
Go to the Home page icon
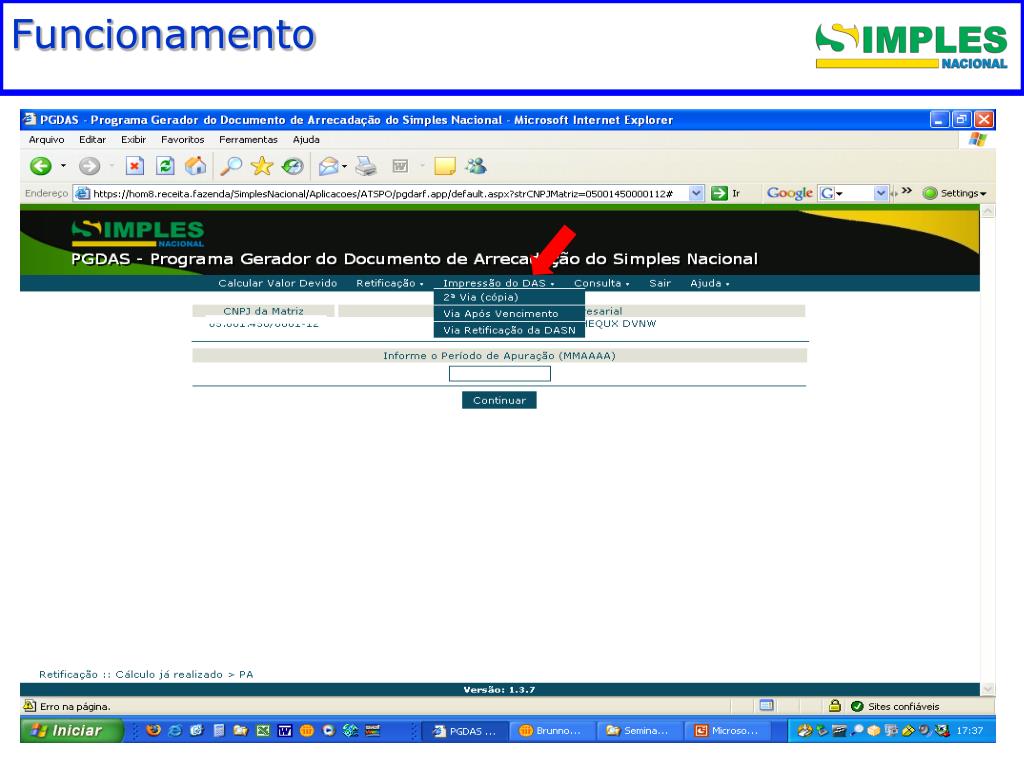click(x=195, y=166)
